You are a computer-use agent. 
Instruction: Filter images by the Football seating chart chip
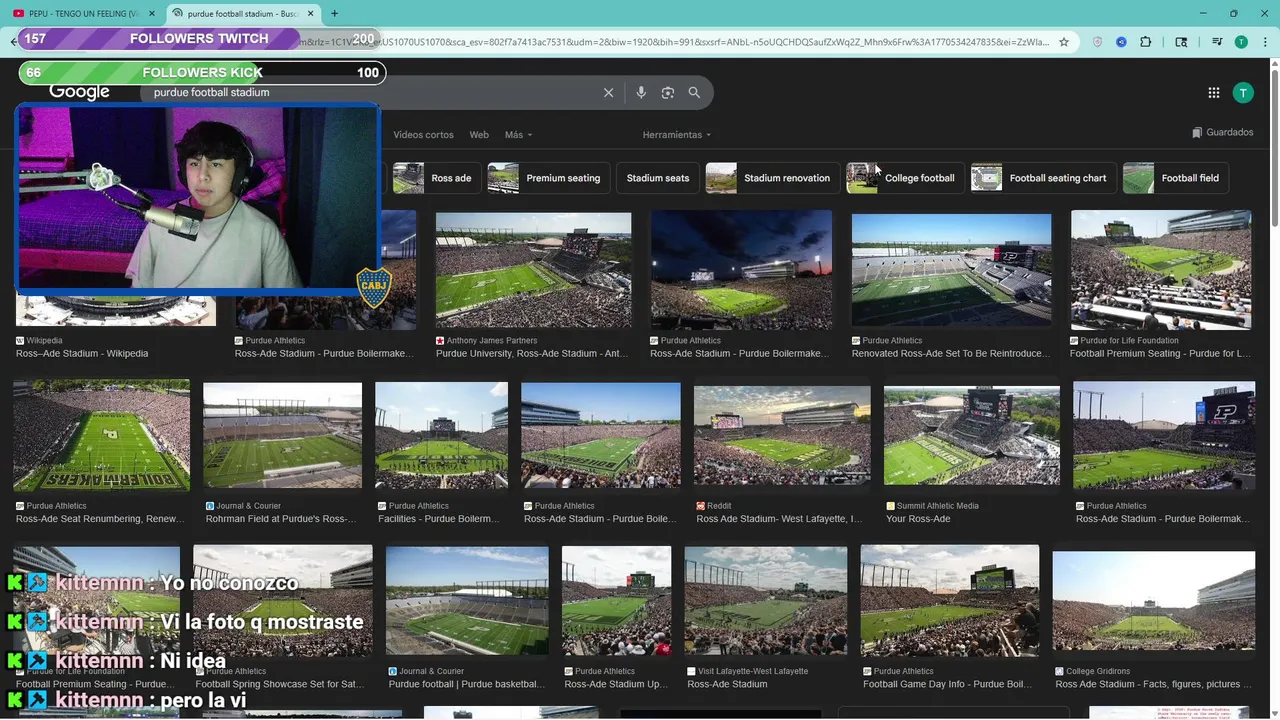[x=1044, y=178]
